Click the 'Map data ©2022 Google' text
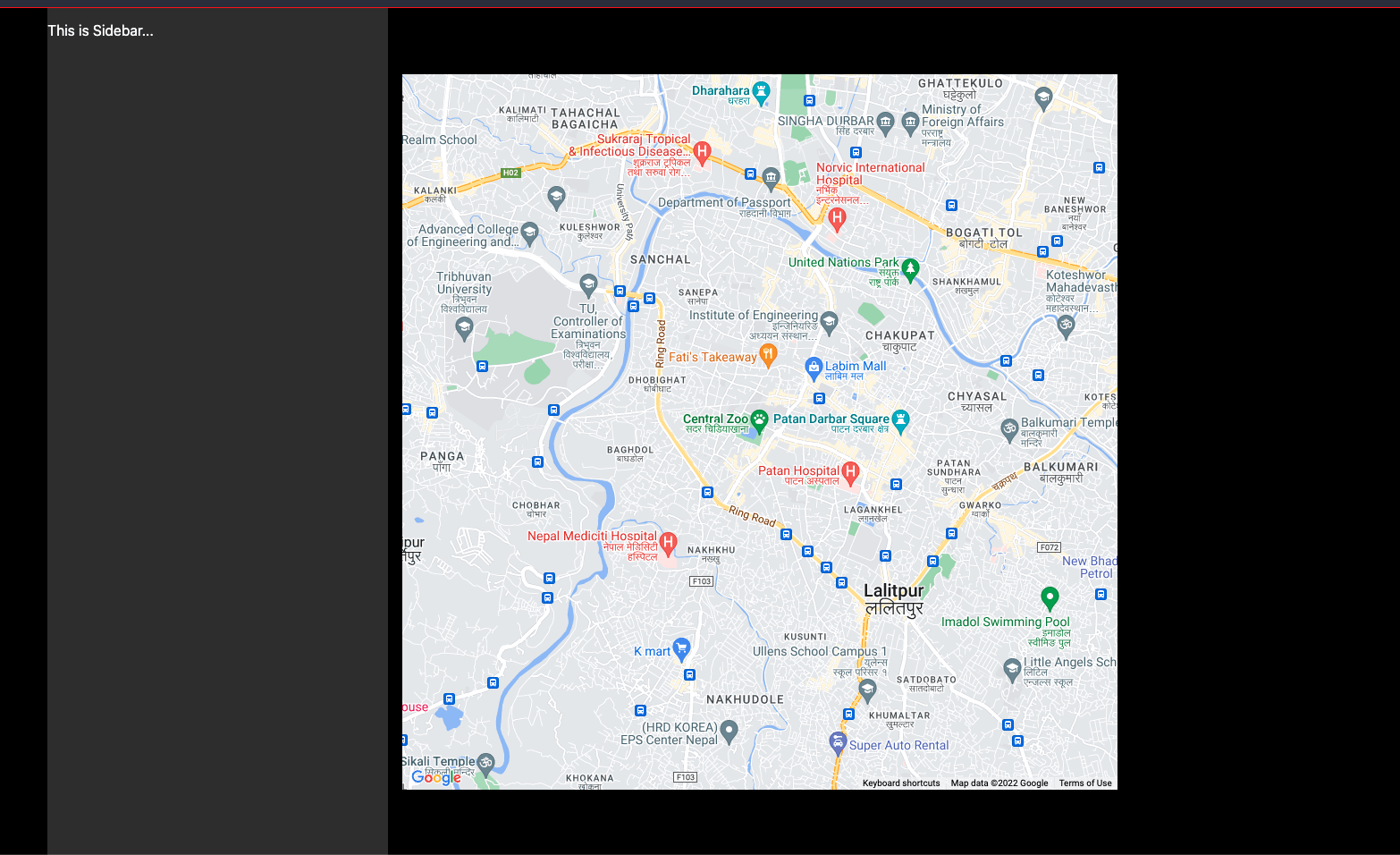Screen dimensions: 1400x855 999,783
